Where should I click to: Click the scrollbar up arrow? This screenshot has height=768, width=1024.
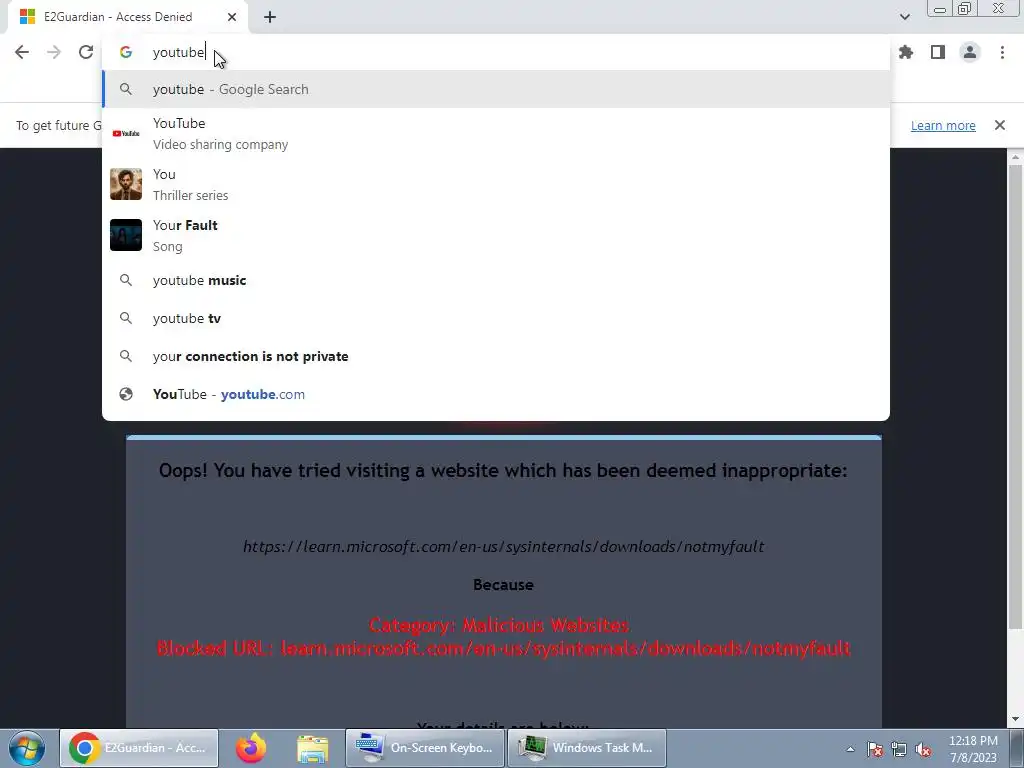pyautogui.click(x=1015, y=157)
